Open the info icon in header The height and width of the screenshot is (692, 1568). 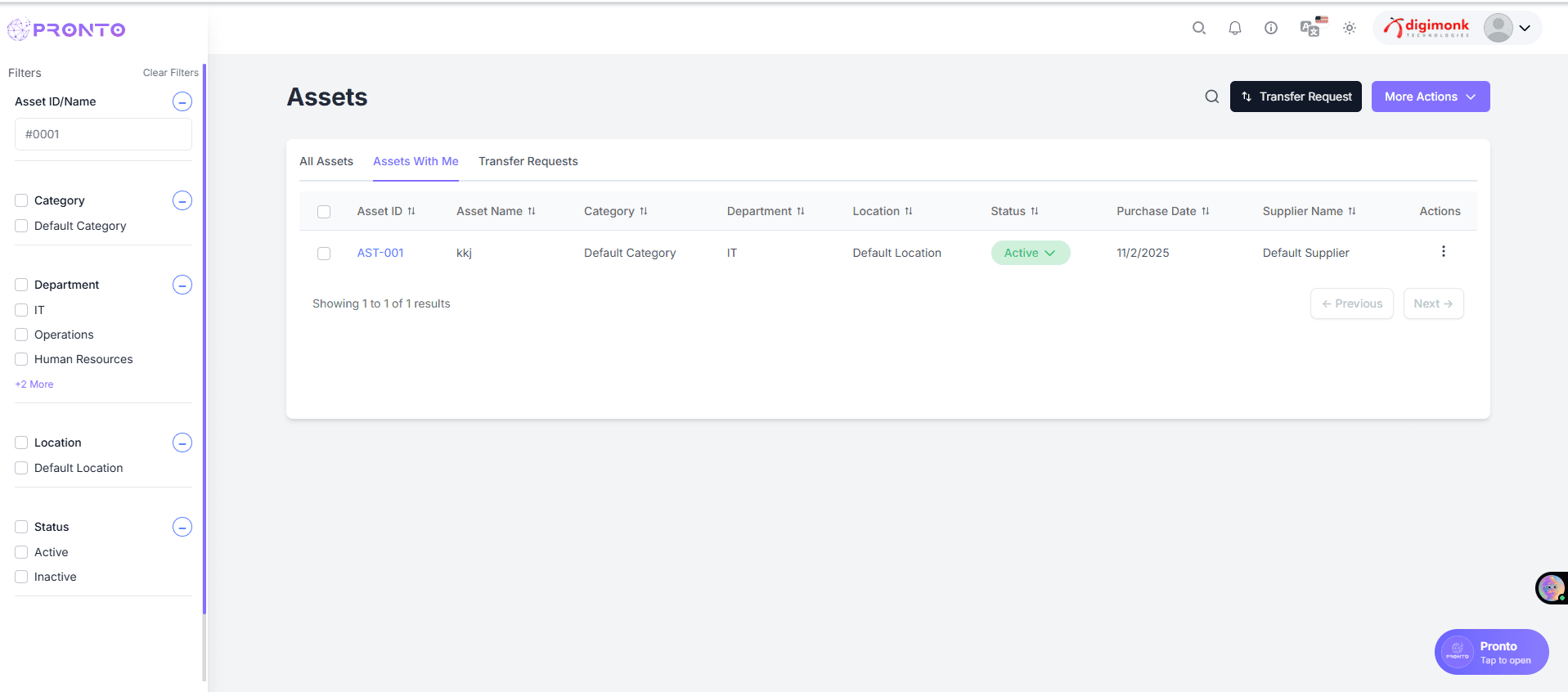(x=1270, y=28)
